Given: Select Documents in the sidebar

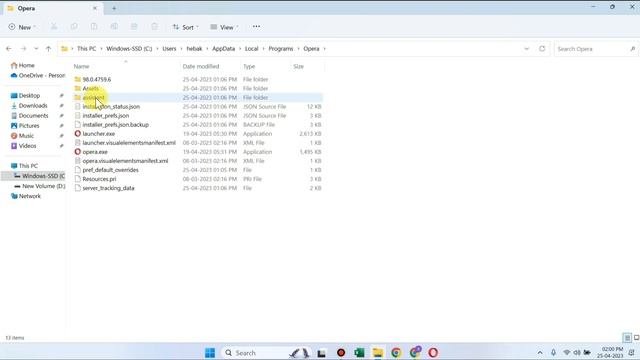Looking at the screenshot, I should (33, 116).
